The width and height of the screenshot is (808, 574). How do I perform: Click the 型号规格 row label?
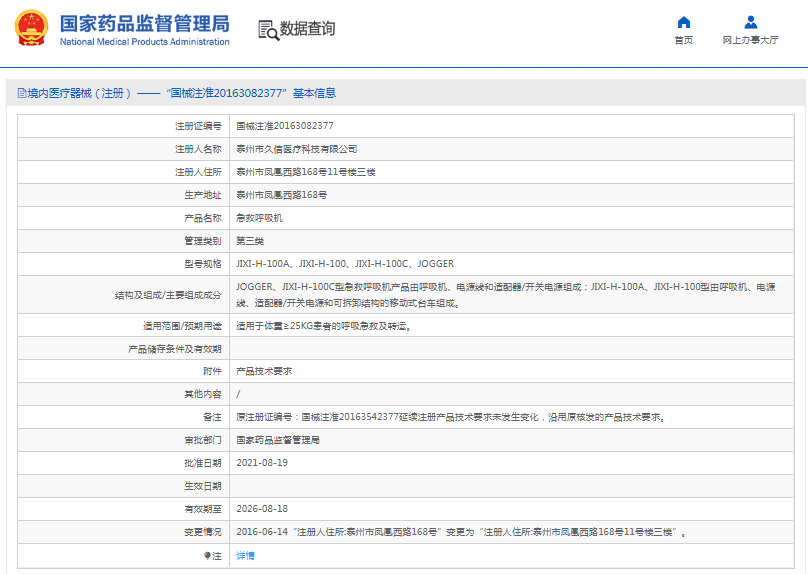click(203, 264)
